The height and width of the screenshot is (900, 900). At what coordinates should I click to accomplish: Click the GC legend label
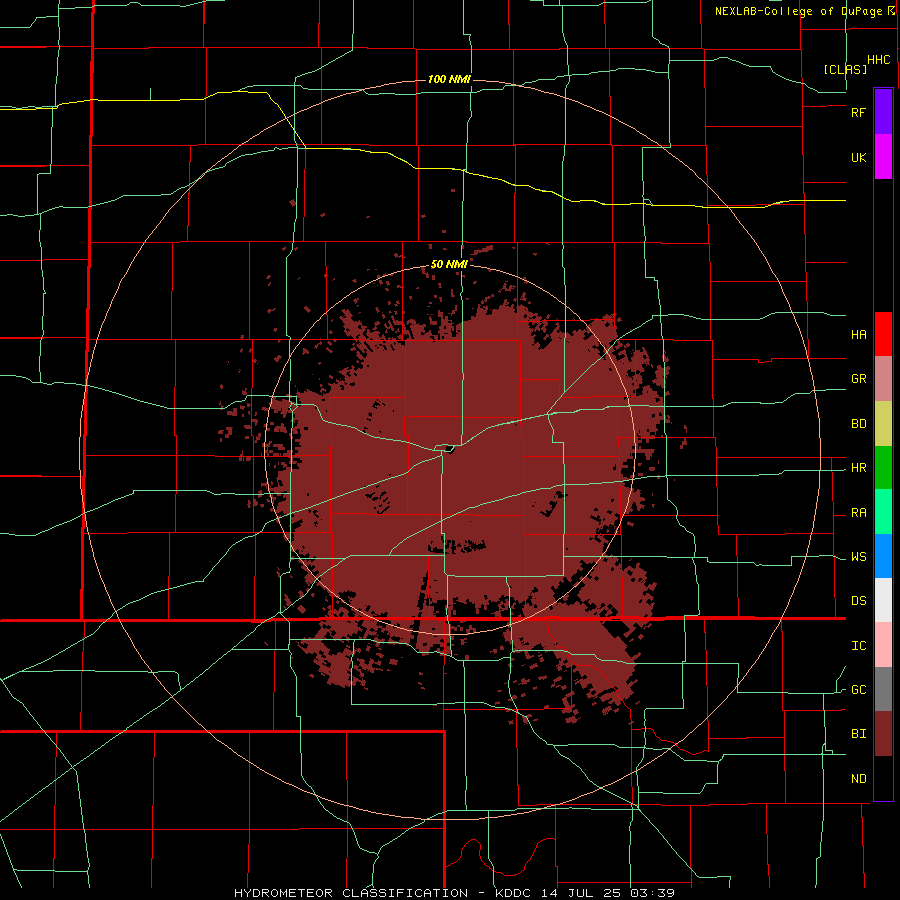[x=858, y=689]
